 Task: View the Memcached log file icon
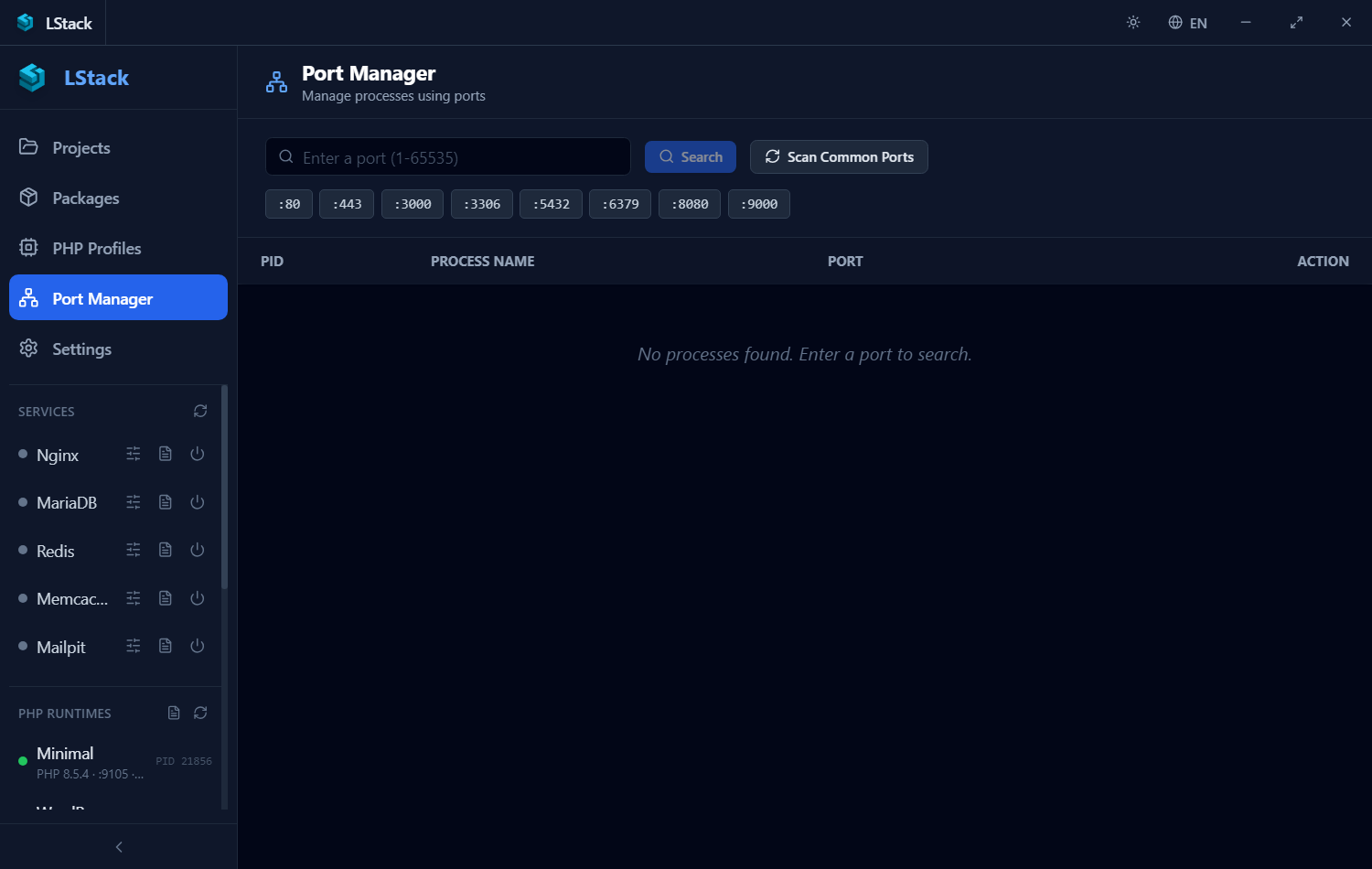pos(166,598)
